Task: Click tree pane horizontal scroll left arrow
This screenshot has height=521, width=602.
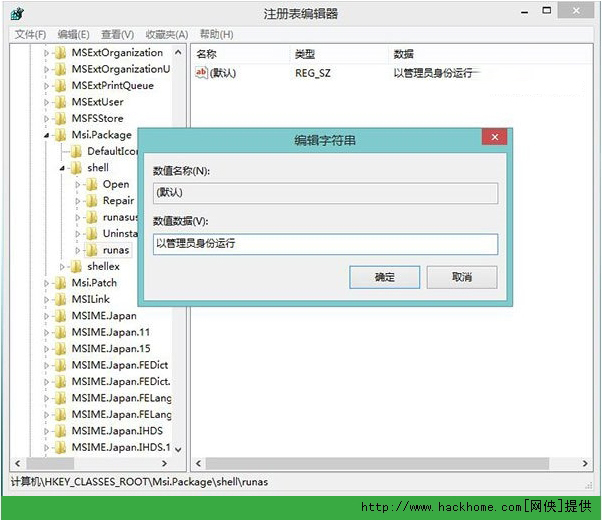Action: pos(18,463)
